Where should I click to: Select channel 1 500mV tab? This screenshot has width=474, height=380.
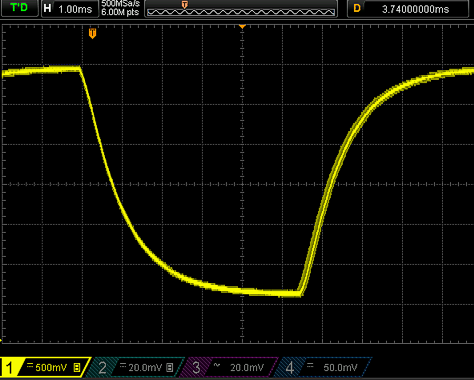coord(45,368)
